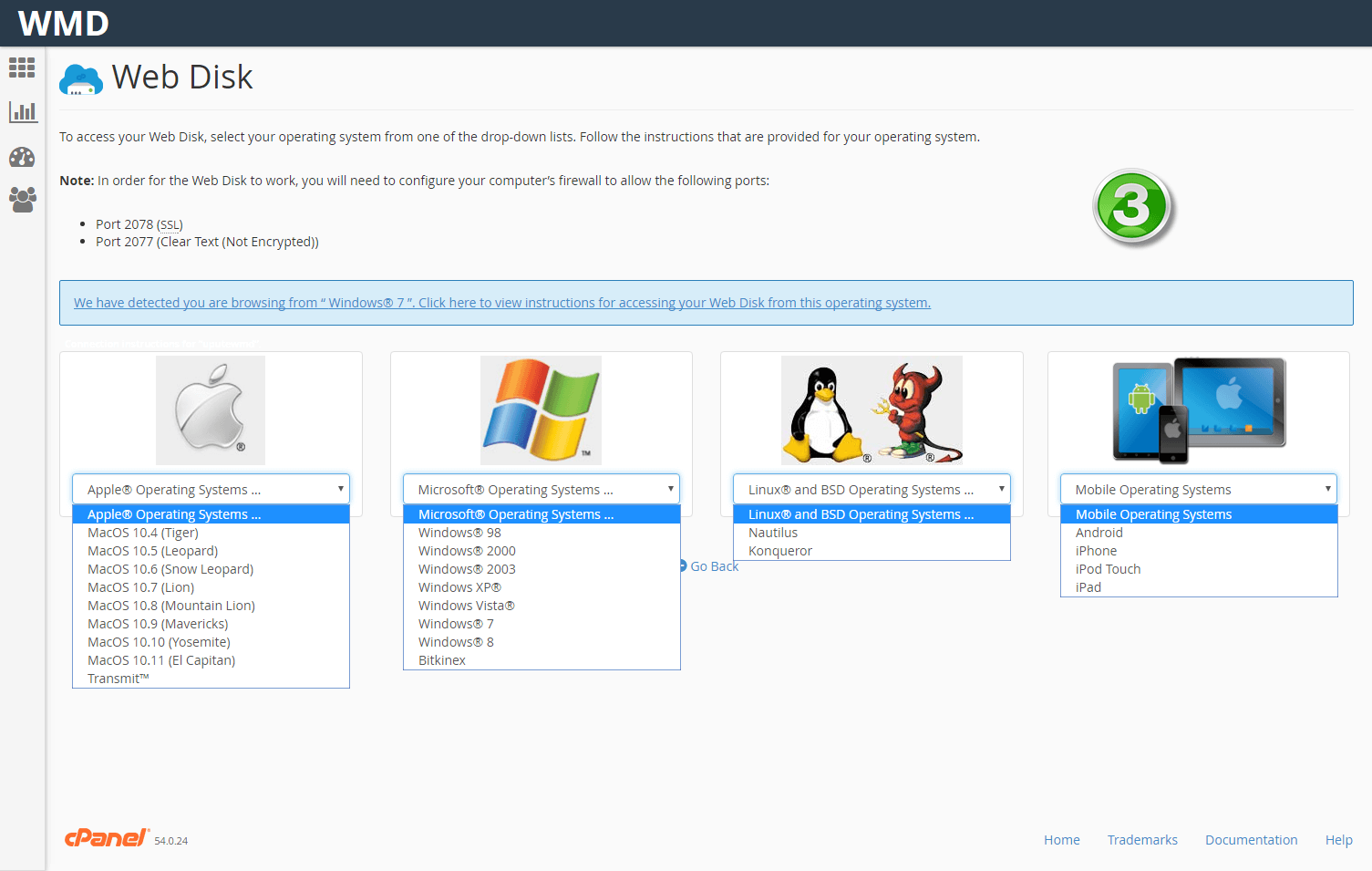Open the Home footer link
1372x871 pixels.
1062,840
